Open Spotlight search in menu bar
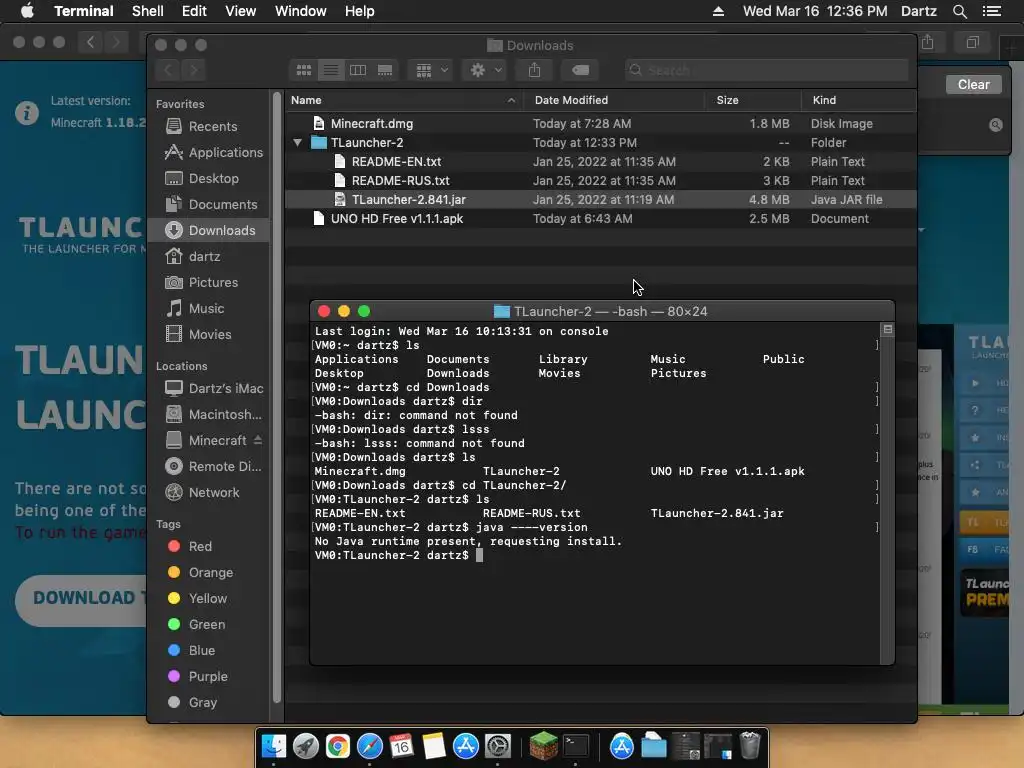This screenshot has width=1024, height=768. point(959,11)
